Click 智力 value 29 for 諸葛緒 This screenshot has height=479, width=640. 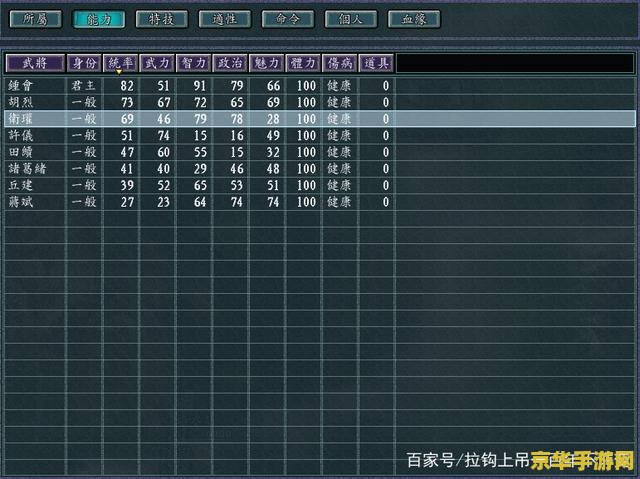pyautogui.click(x=200, y=169)
